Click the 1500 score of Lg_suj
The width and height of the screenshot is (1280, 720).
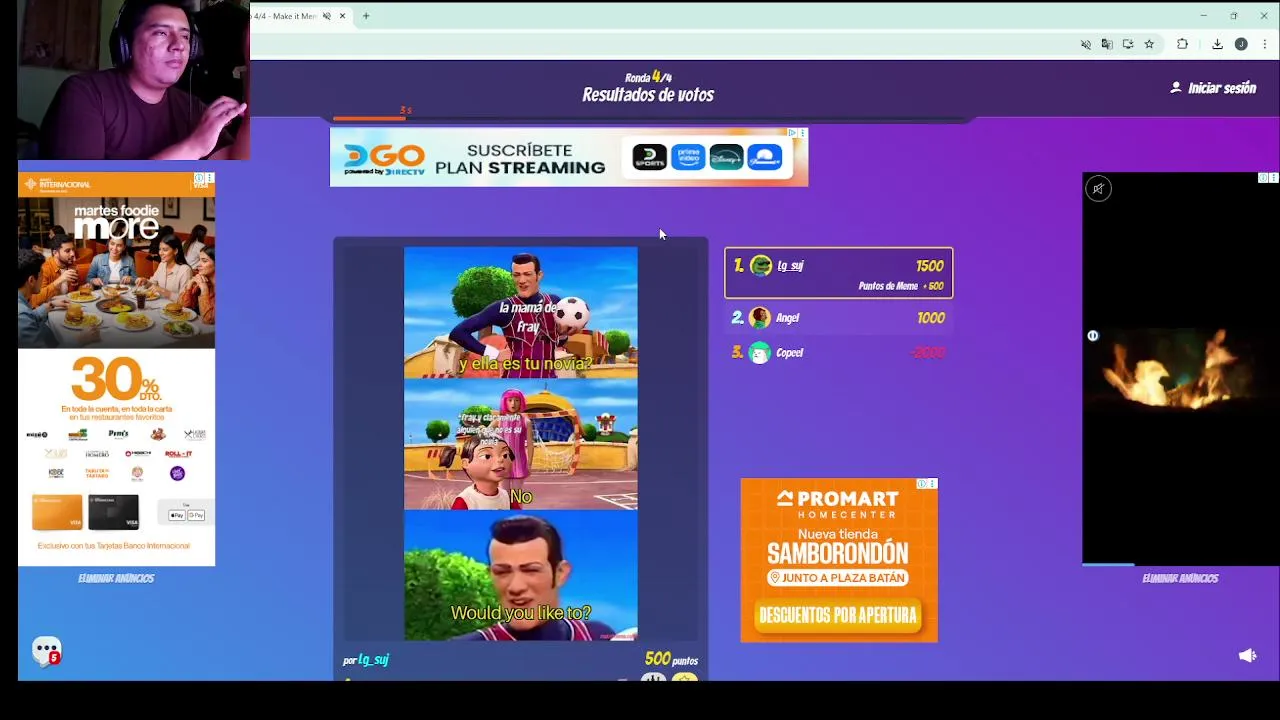pyautogui.click(x=929, y=266)
